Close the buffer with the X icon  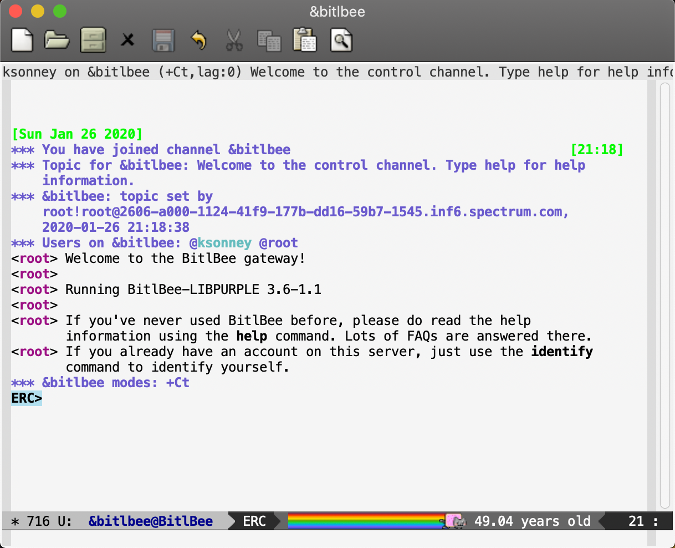point(127,40)
